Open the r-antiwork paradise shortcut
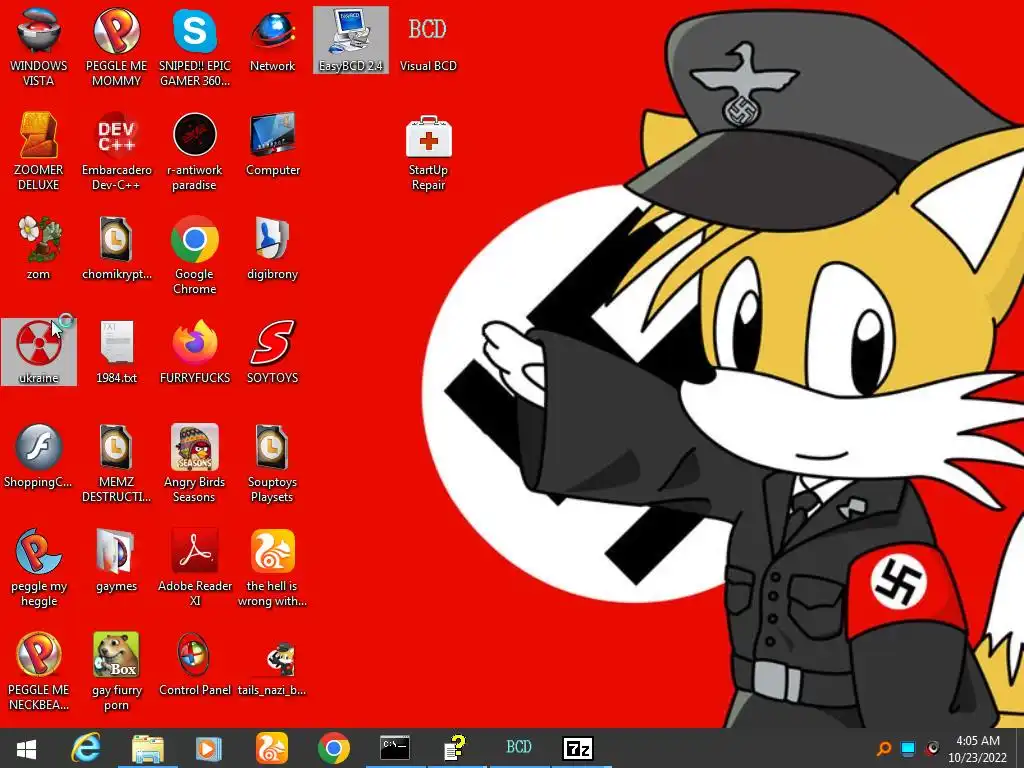The image size is (1024, 768). pyautogui.click(x=194, y=152)
